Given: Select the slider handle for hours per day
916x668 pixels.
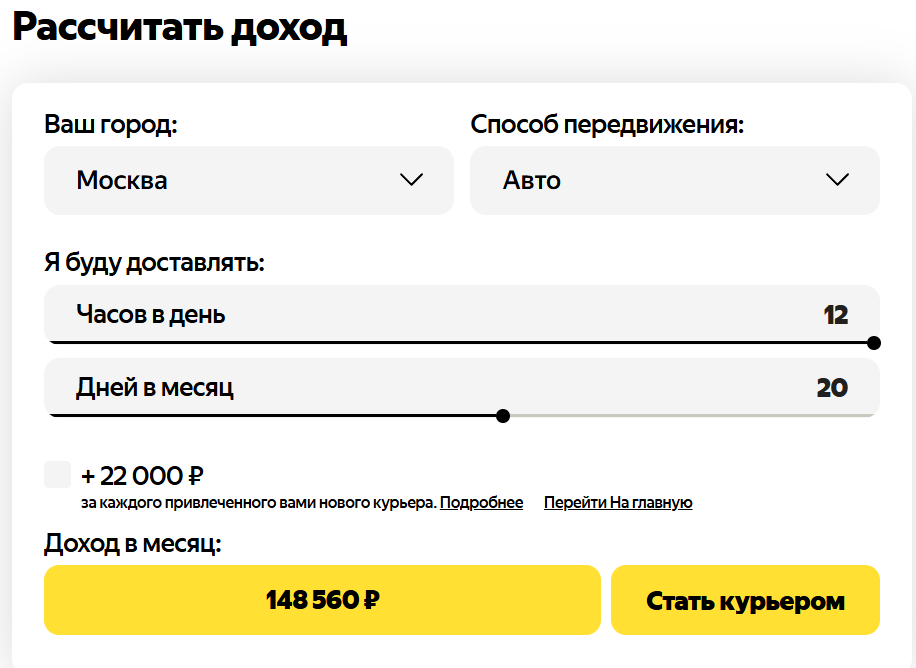Looking at the screenshot, I should (874, 343).
